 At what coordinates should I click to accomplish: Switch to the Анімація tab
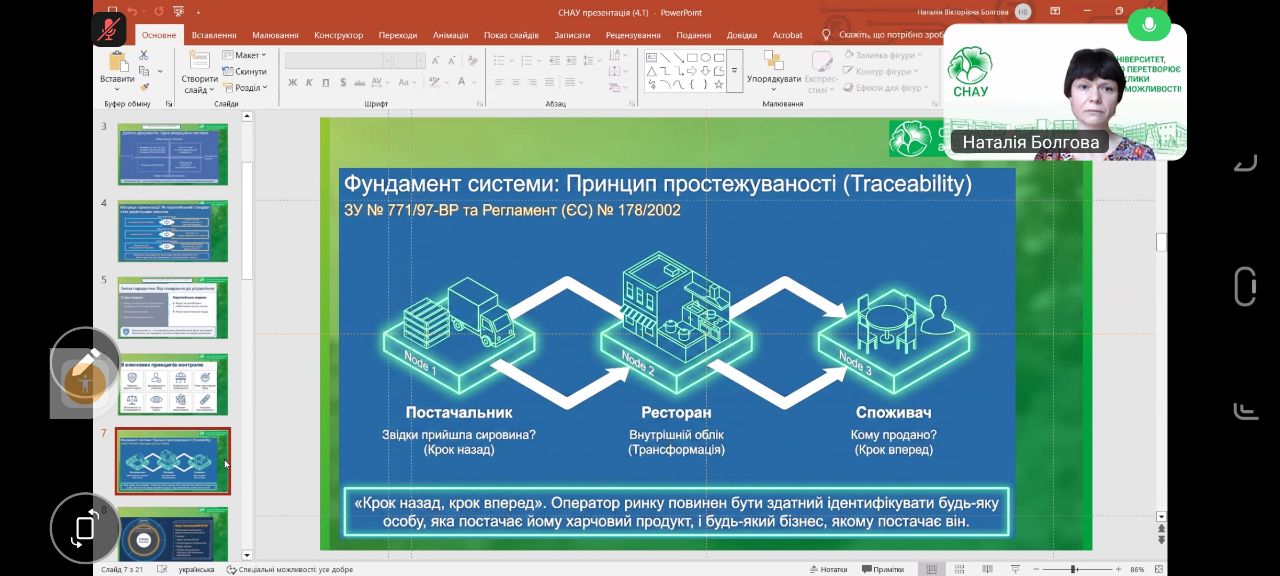click(450, 35)
